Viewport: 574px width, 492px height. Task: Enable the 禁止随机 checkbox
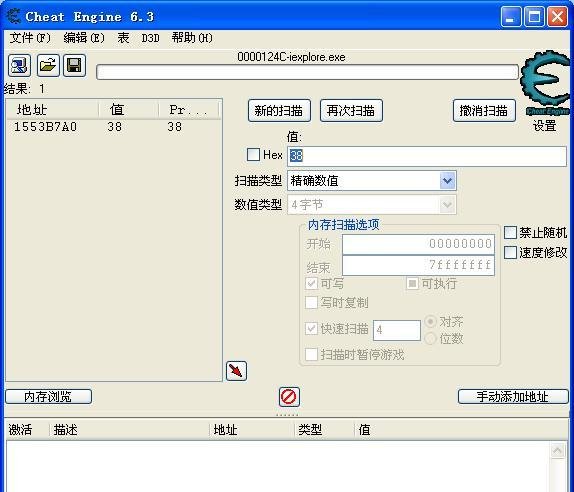click(510, 232)
